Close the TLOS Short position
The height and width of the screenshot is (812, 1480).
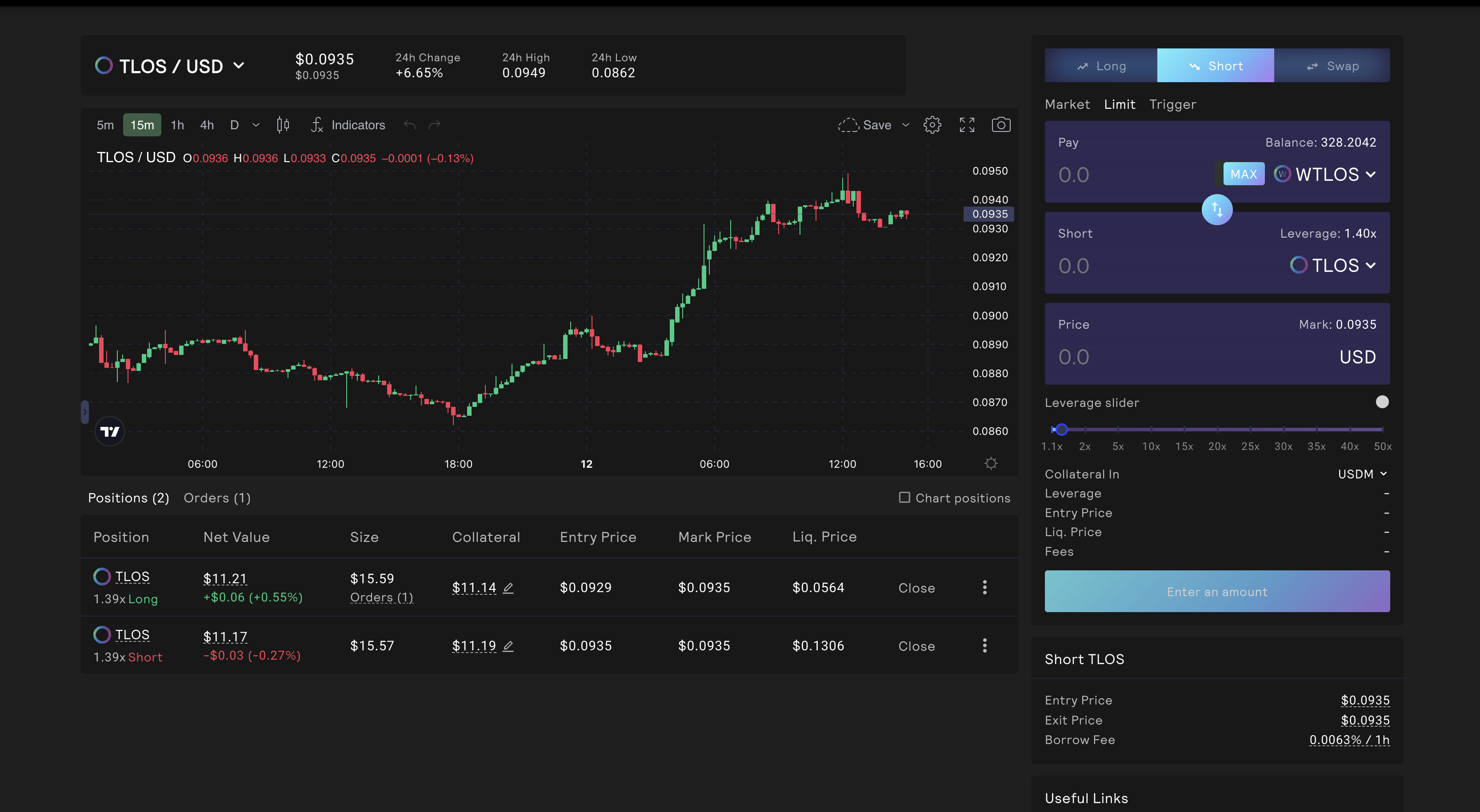(x=916, y=646)
